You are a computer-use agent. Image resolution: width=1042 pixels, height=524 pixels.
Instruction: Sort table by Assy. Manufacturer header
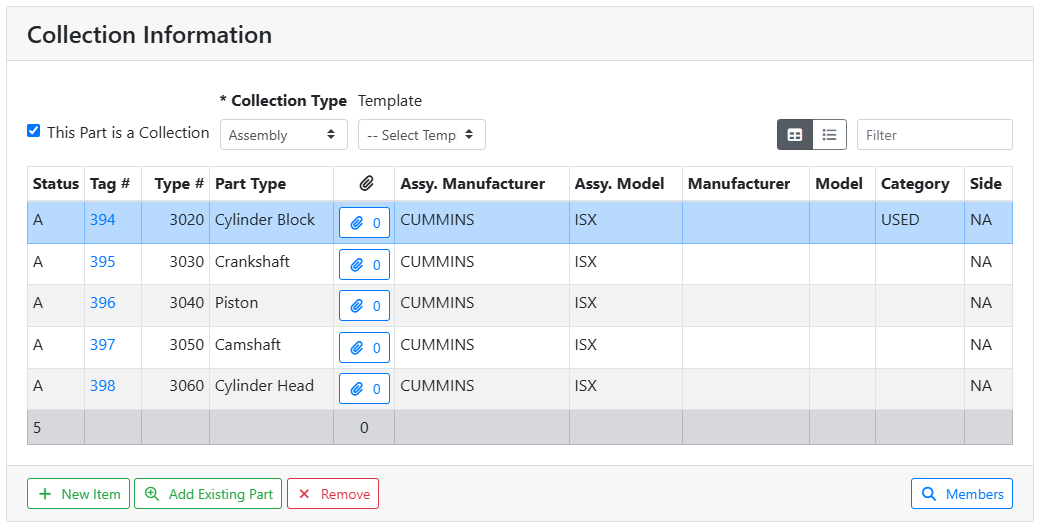(472, 184)
